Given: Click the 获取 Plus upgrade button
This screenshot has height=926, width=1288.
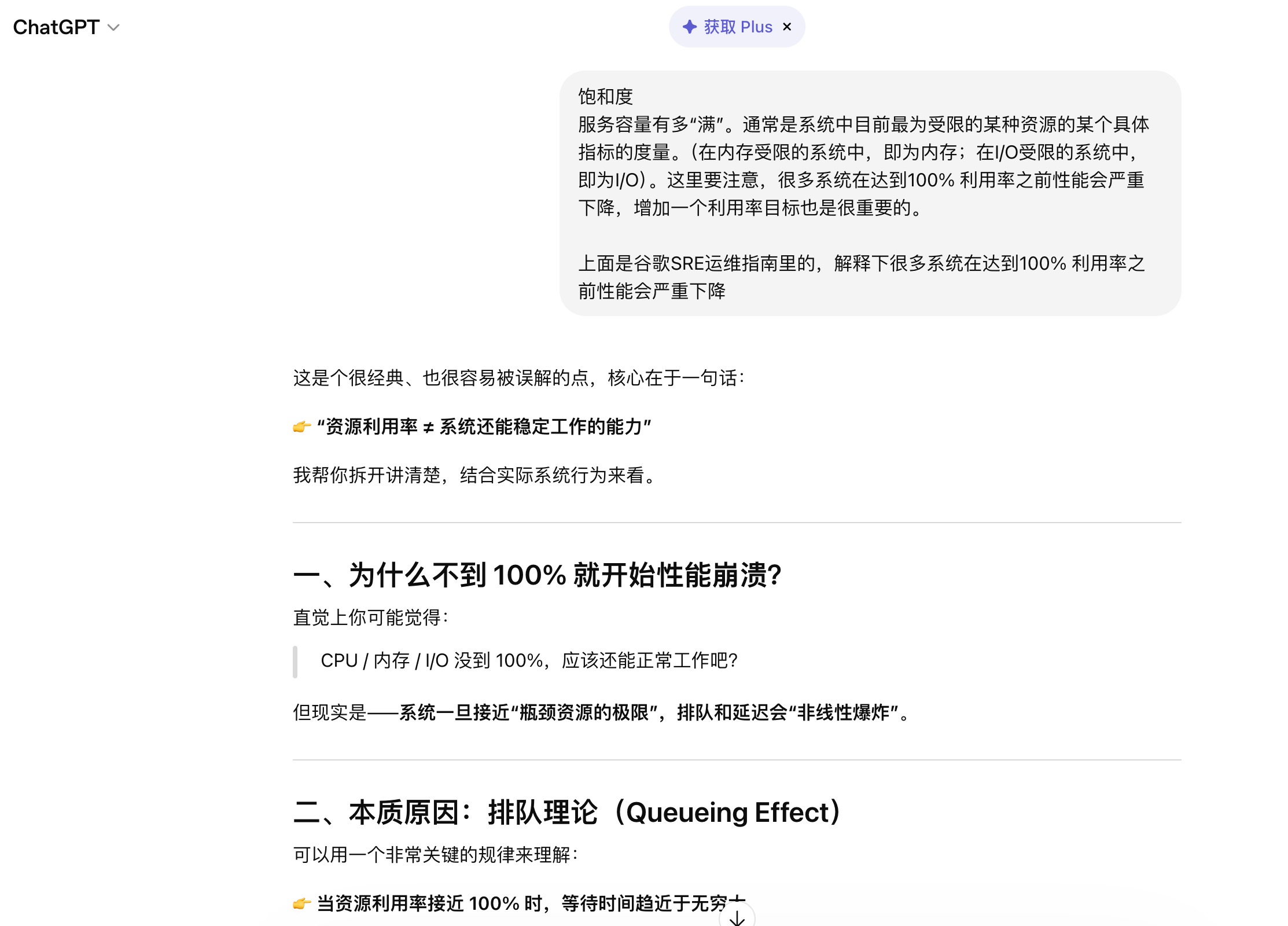Looking at the screenshot, I should [738, 27].
